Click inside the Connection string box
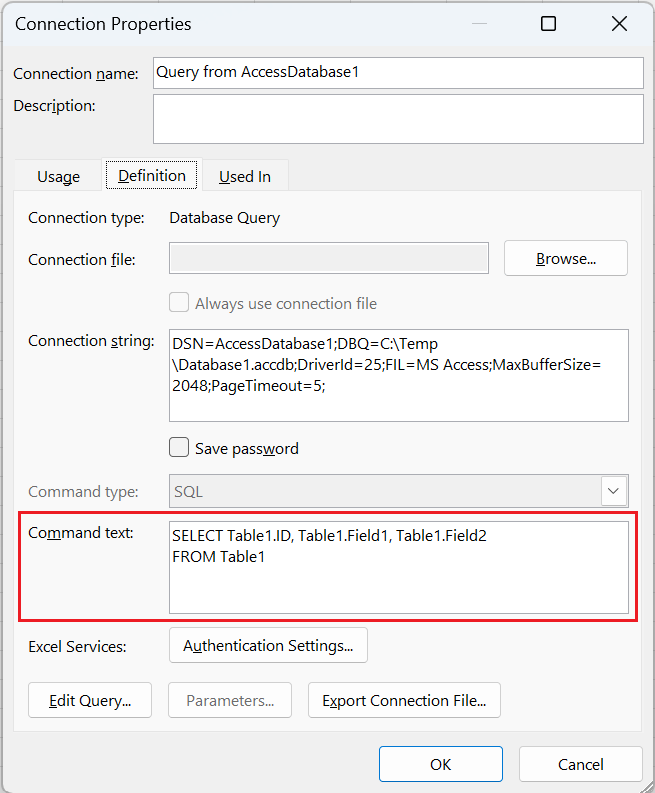 tap(399, 375)
